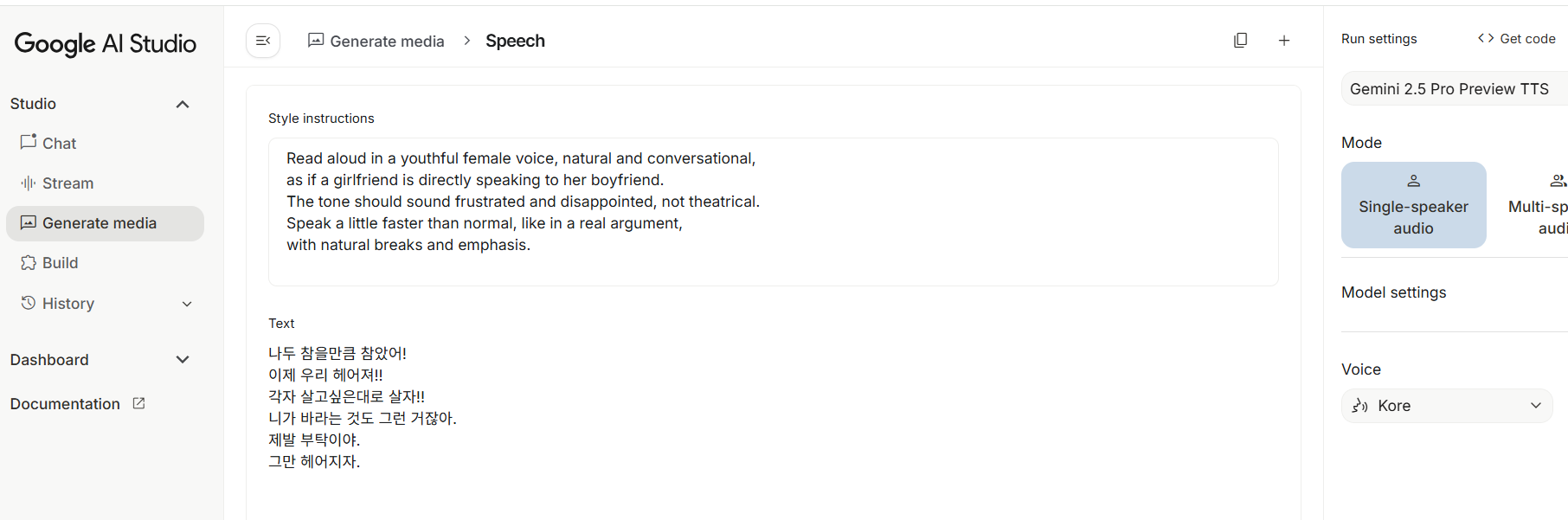This screenshot has width=1568, height=520.
Task: Click the copy icon in the header
Action: click(x=1240, y=41)
